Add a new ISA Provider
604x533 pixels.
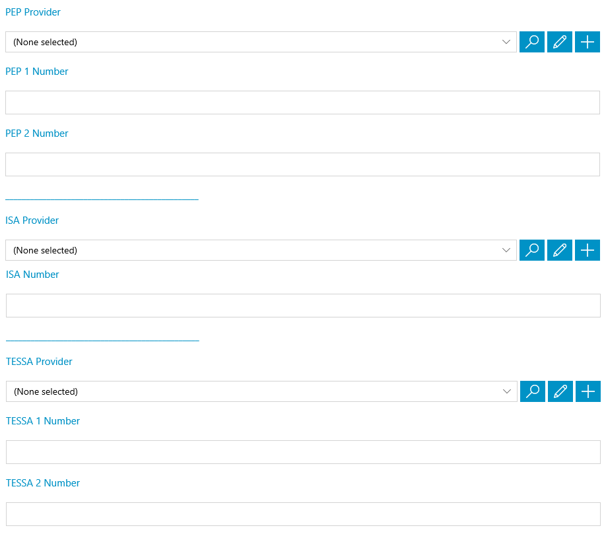click(587, 250)
